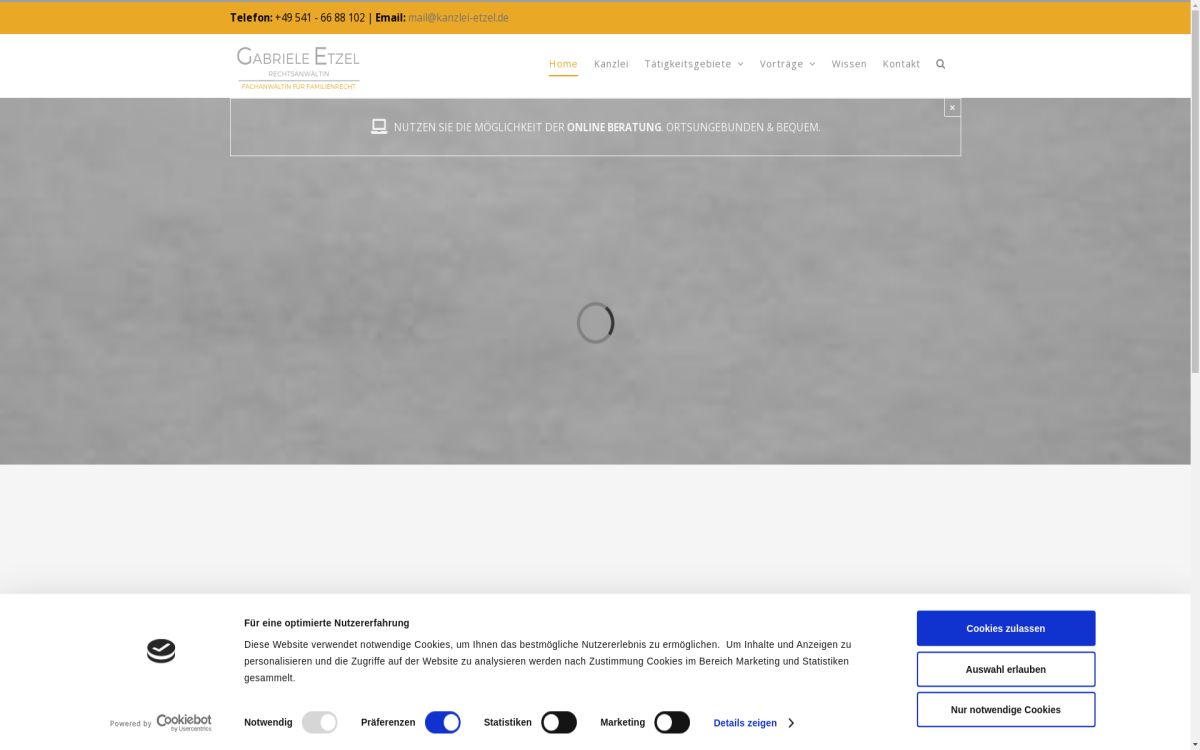Click the Auswahl erlauben button
Viewport: 1200px width, 750px height.
pyautogui.click(x=1005, y=669)
